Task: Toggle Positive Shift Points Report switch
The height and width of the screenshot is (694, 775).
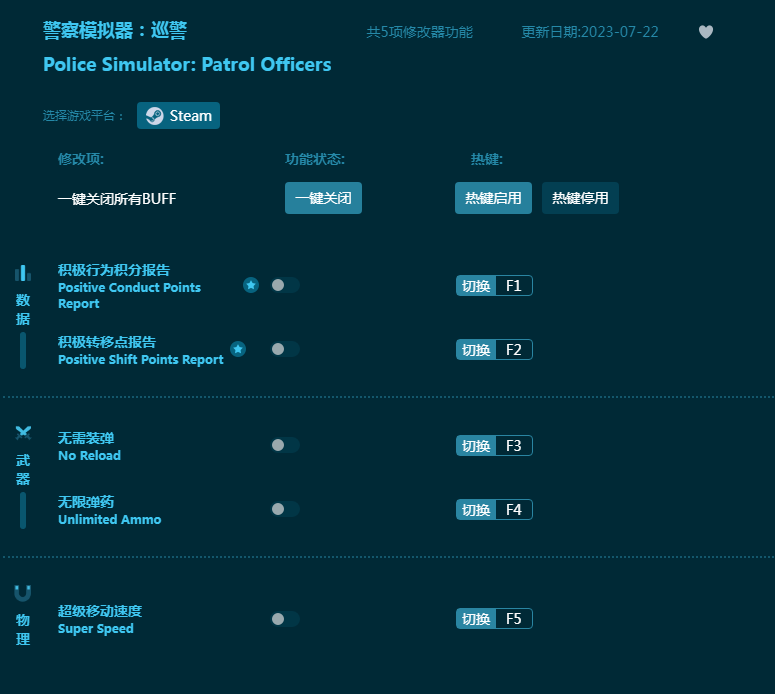Action: (x=285, y=349)
